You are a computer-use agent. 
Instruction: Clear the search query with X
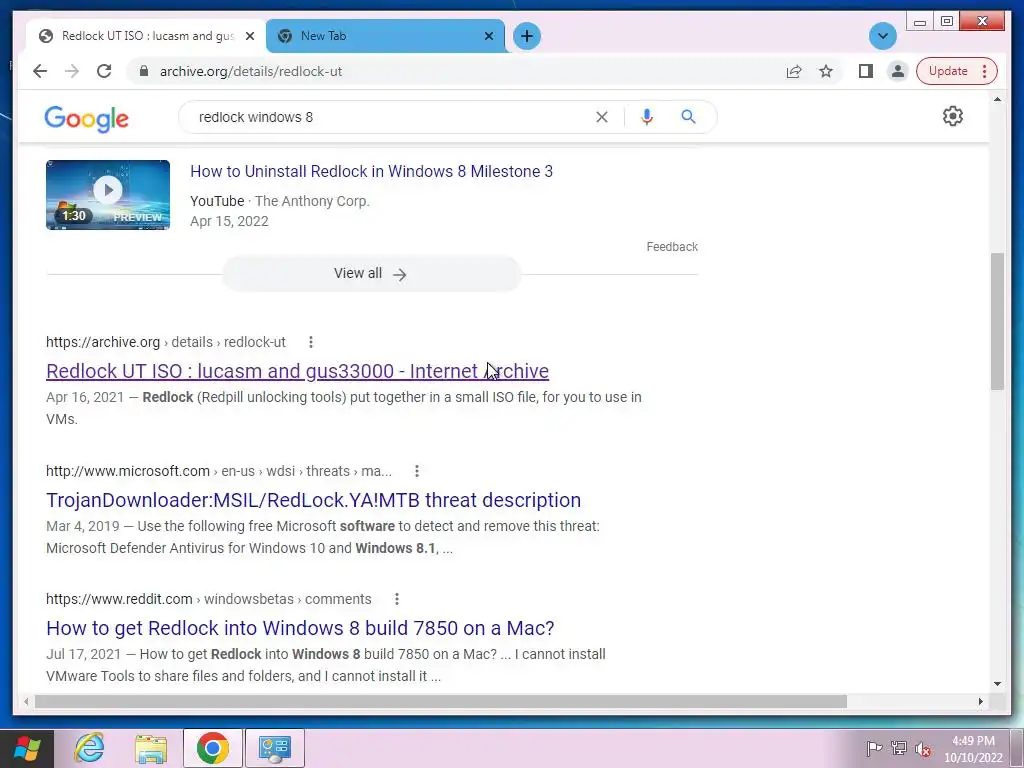pos(601,117)
